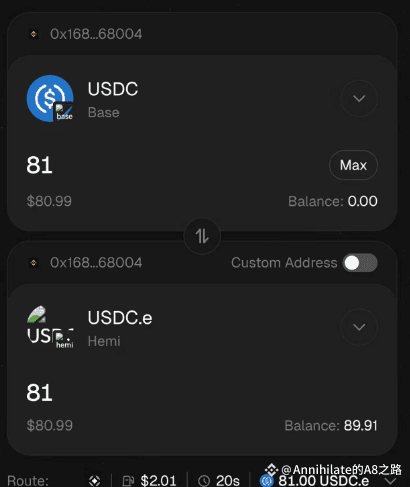
Task: Toggle the Custom Address switch
Action: pos(360,263)
